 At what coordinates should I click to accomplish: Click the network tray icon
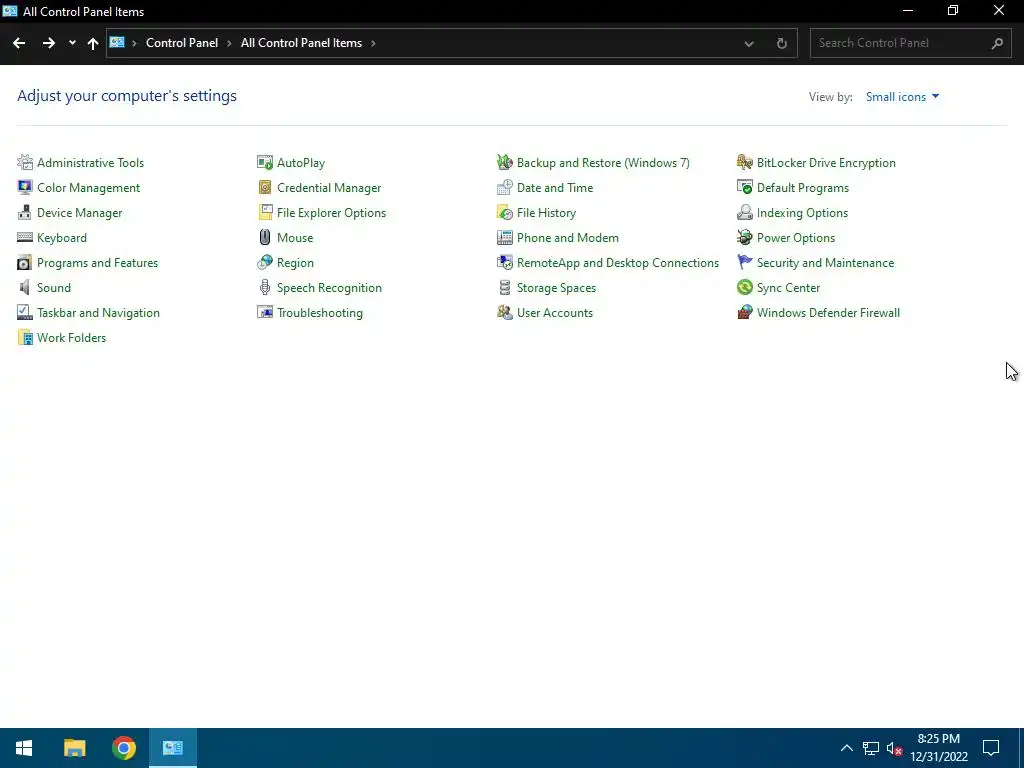pyautogui.click(x=871, y=748)
